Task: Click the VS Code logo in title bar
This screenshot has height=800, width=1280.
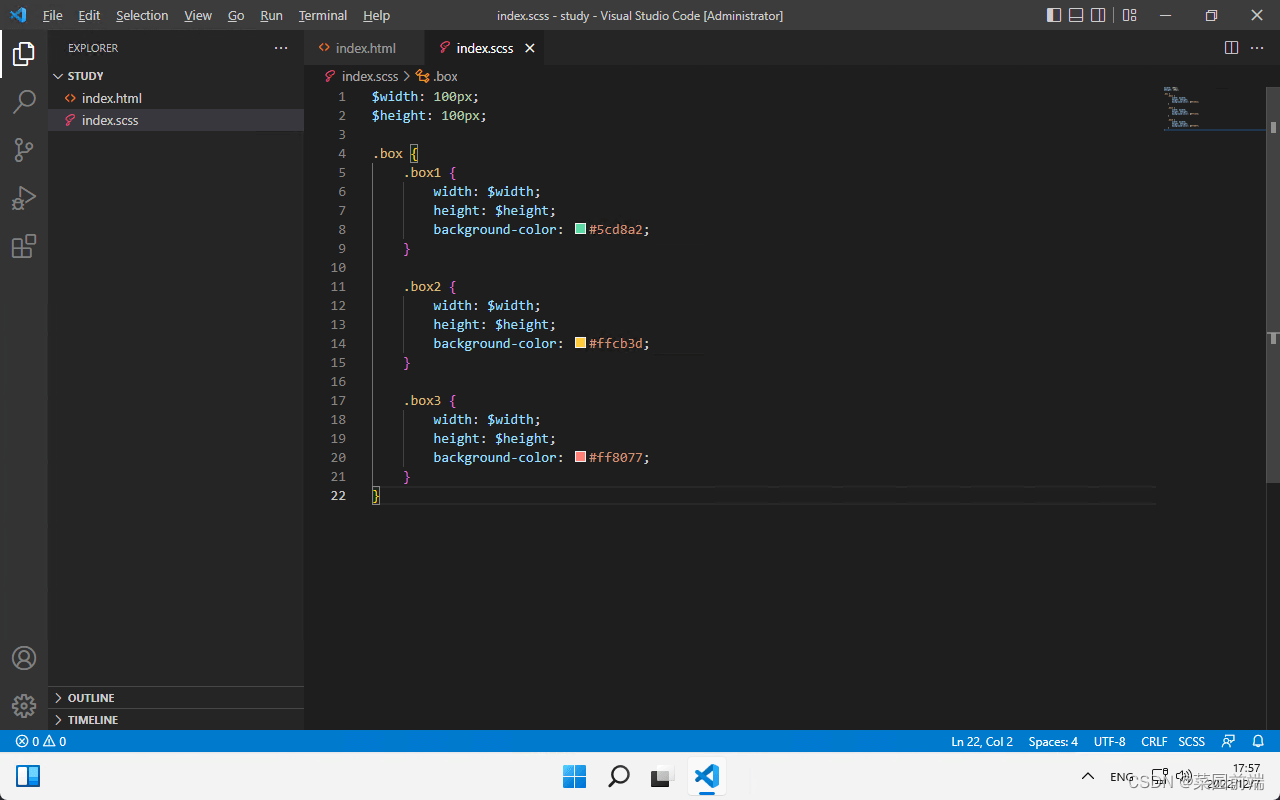Action: (x=18, y=15)
